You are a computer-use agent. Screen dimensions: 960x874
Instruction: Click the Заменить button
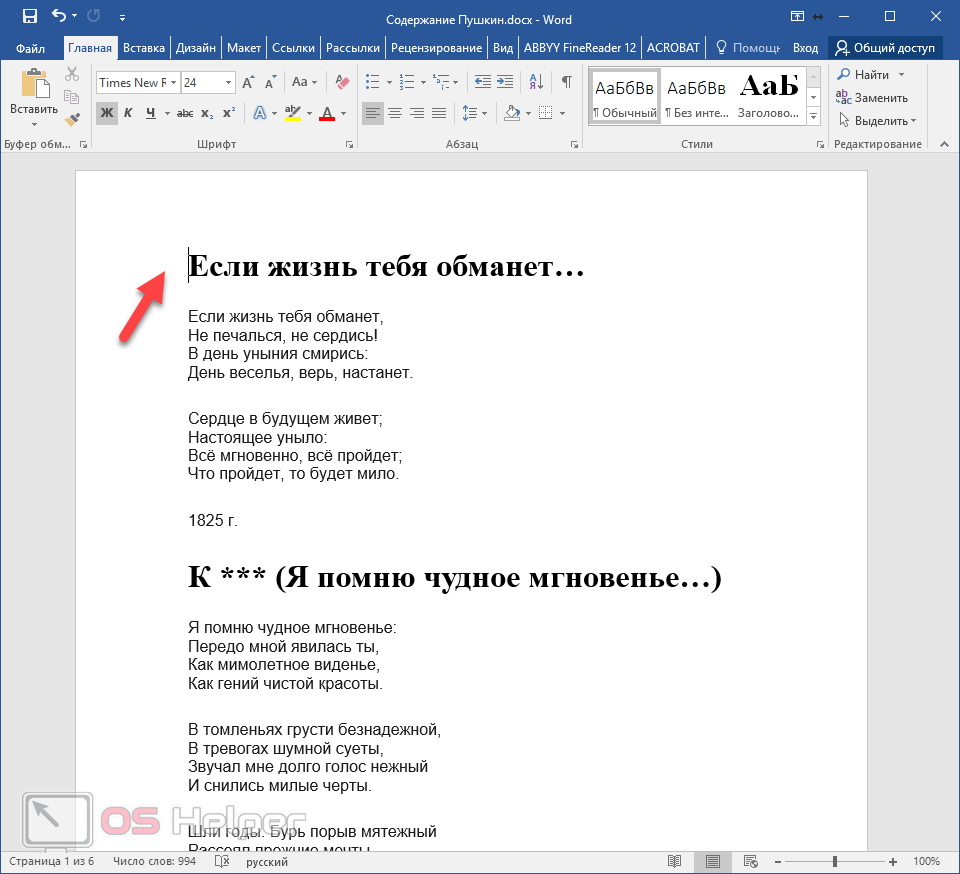[x=873, y=98]
